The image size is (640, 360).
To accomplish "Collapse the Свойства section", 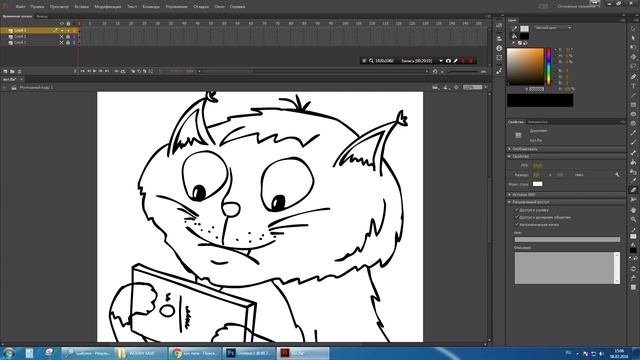I will pyautogui.click(x=509, y=156).
